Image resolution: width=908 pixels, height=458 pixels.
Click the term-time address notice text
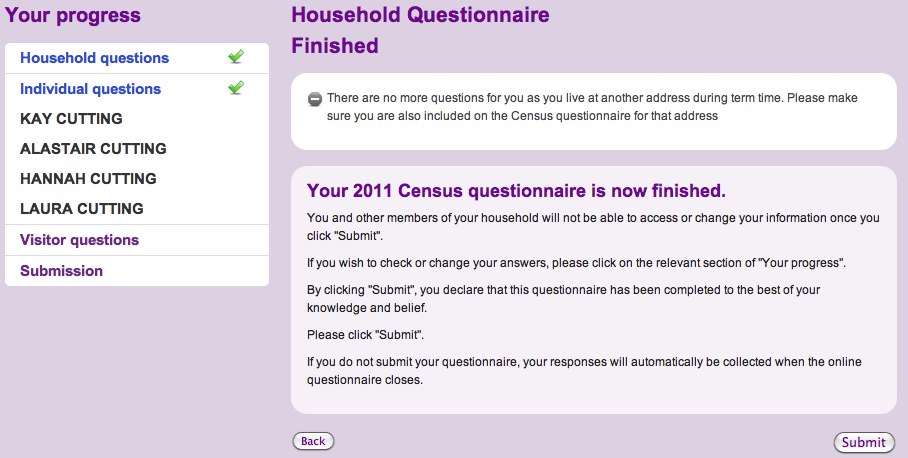[x=592, y=107]
